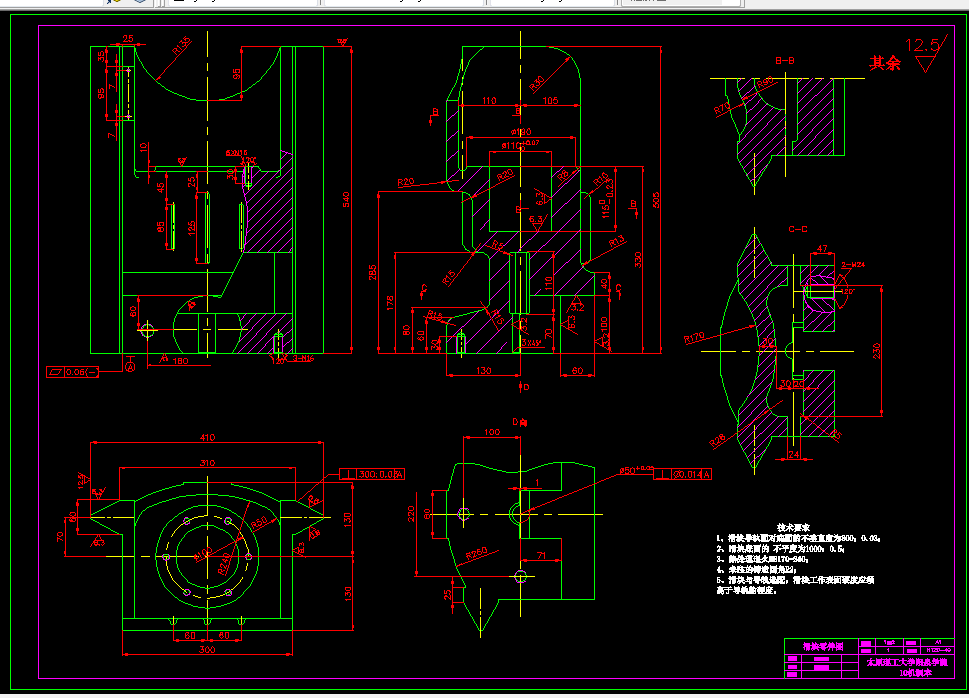Click the 125 slot length dimension
This screenshot has width=969, height=698.
(192, 228)
